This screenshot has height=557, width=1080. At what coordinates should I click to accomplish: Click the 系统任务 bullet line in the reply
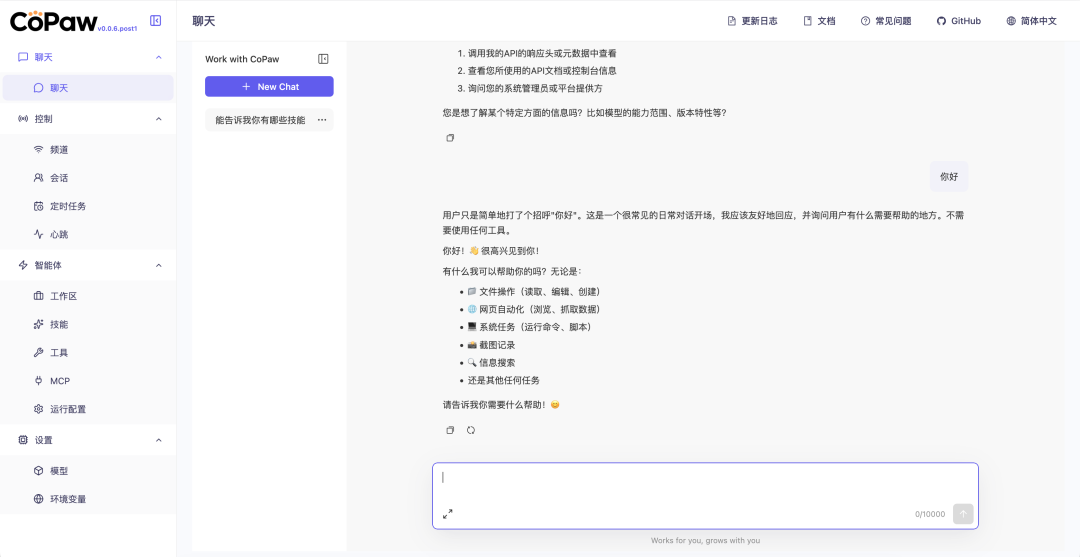(x=530, y=327)
